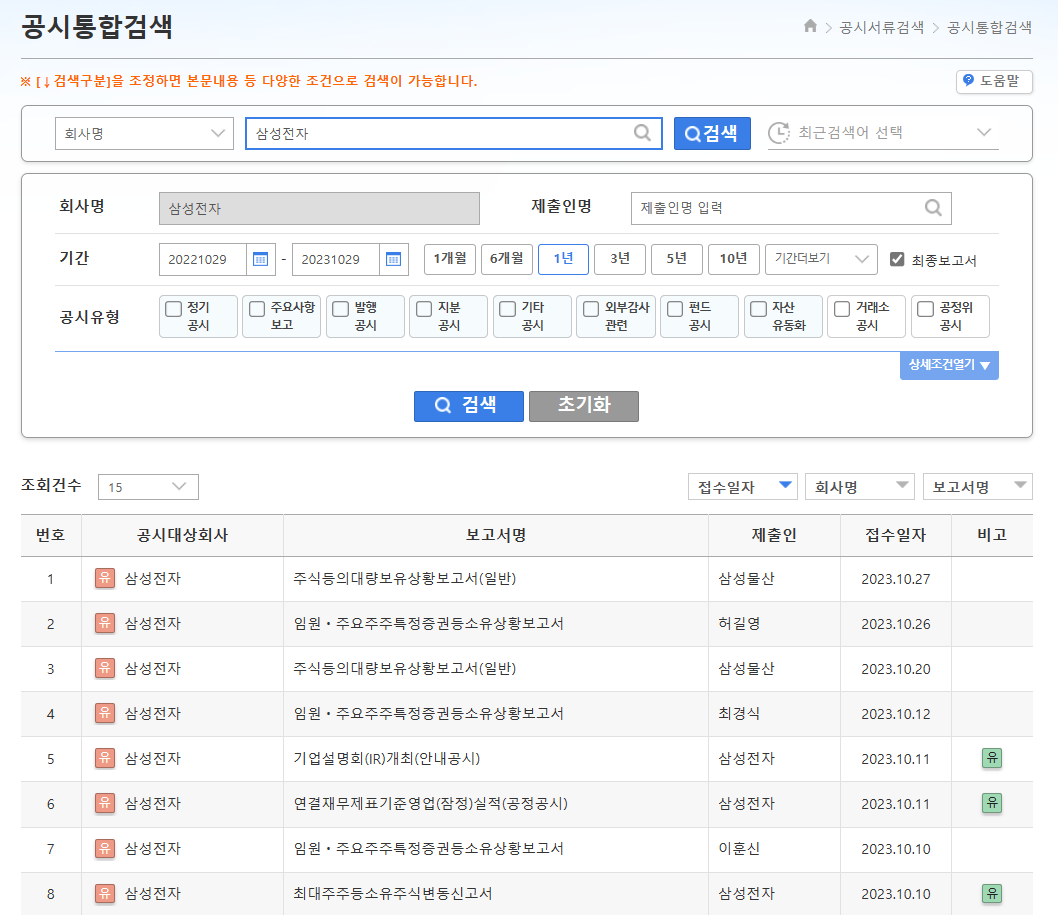This screenshot has height=915, width=1058.
Task: Click the orange 유 badge in row 8
Action: click(x=105, y=894)
